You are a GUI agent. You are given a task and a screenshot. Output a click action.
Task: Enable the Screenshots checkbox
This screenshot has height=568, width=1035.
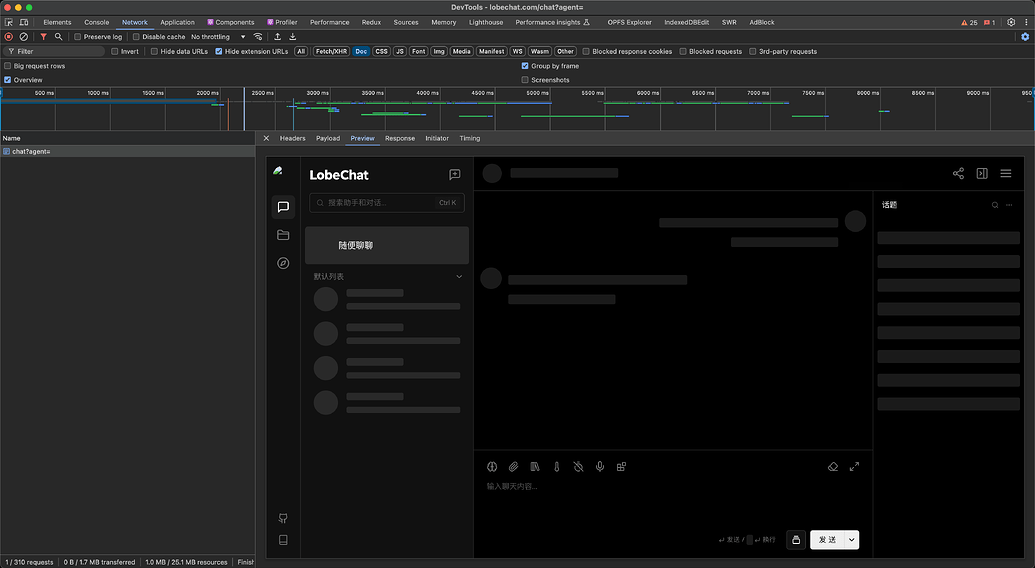[x=525, y=80]
